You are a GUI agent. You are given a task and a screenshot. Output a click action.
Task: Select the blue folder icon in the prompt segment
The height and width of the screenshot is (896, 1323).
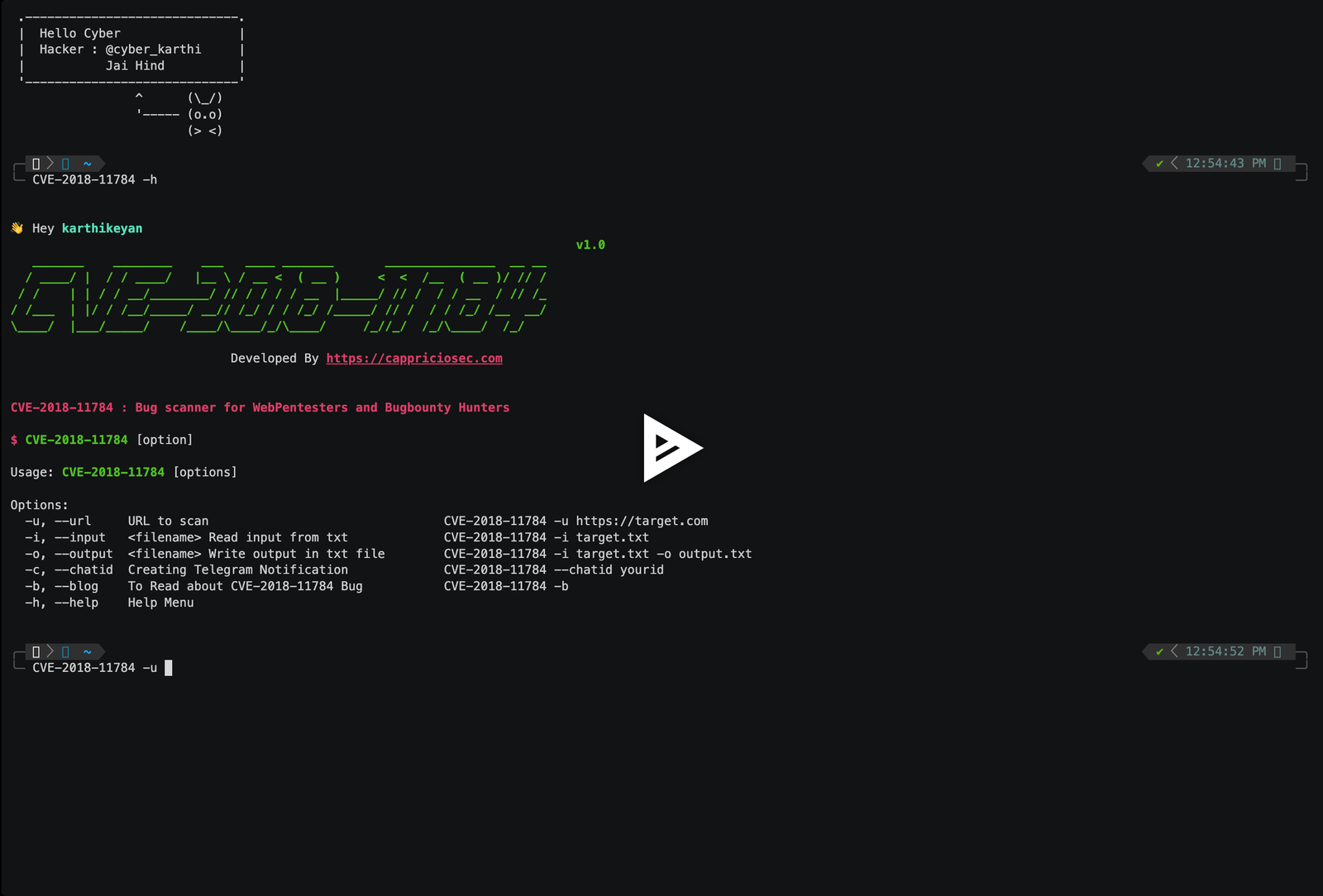tap(65, 164)
